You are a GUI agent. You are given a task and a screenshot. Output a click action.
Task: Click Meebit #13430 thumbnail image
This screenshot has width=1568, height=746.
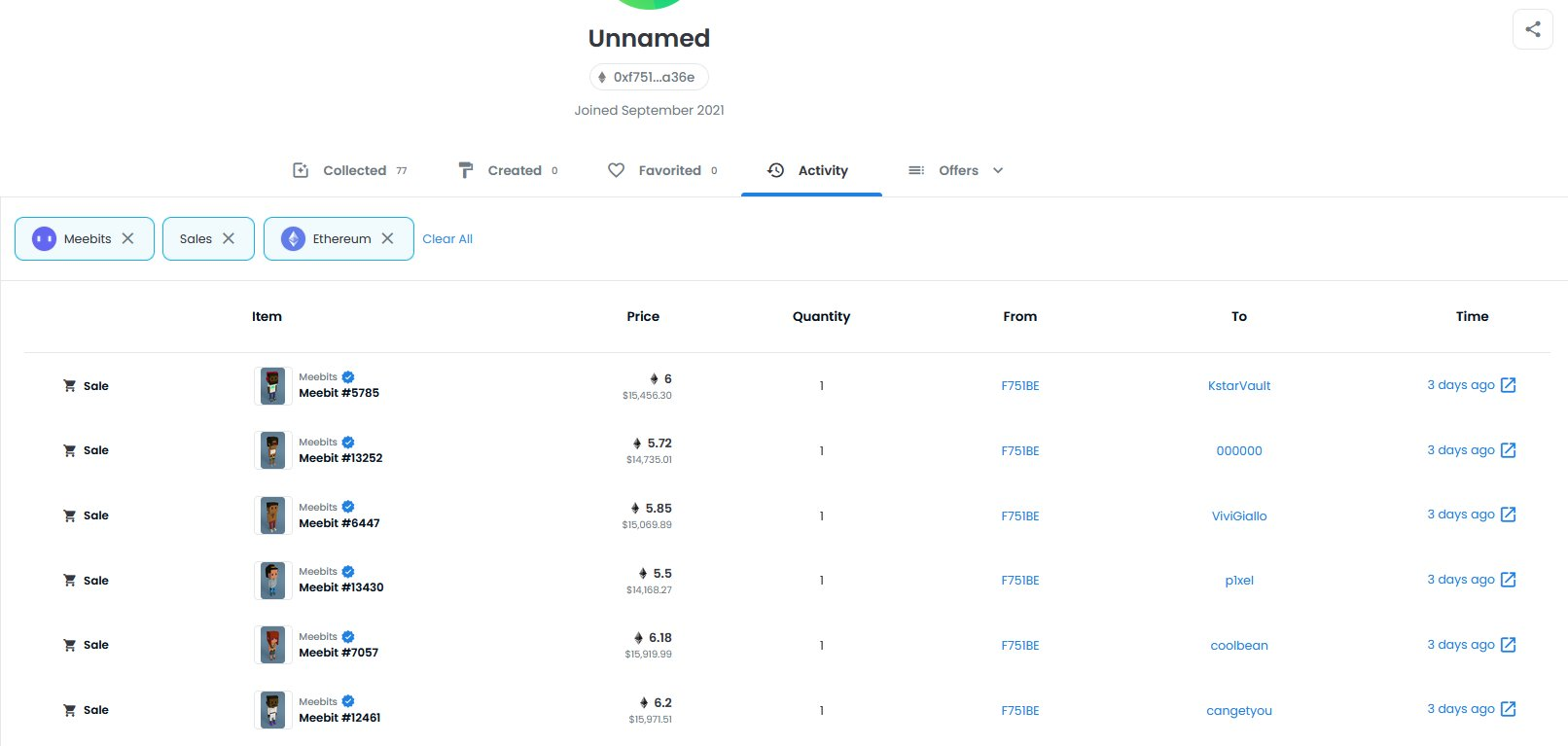click(x=273, y=581)
